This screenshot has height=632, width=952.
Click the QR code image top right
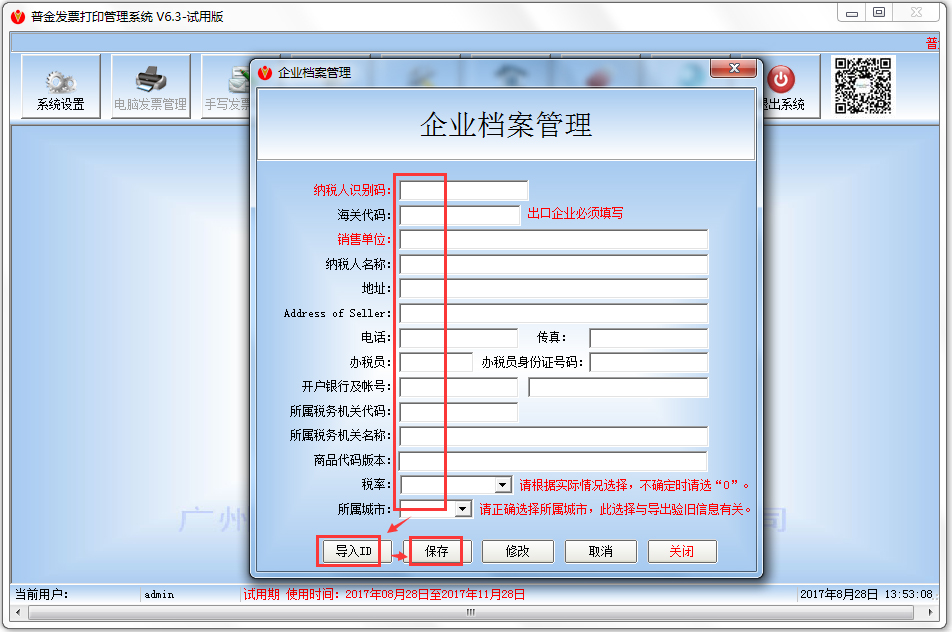862,88
